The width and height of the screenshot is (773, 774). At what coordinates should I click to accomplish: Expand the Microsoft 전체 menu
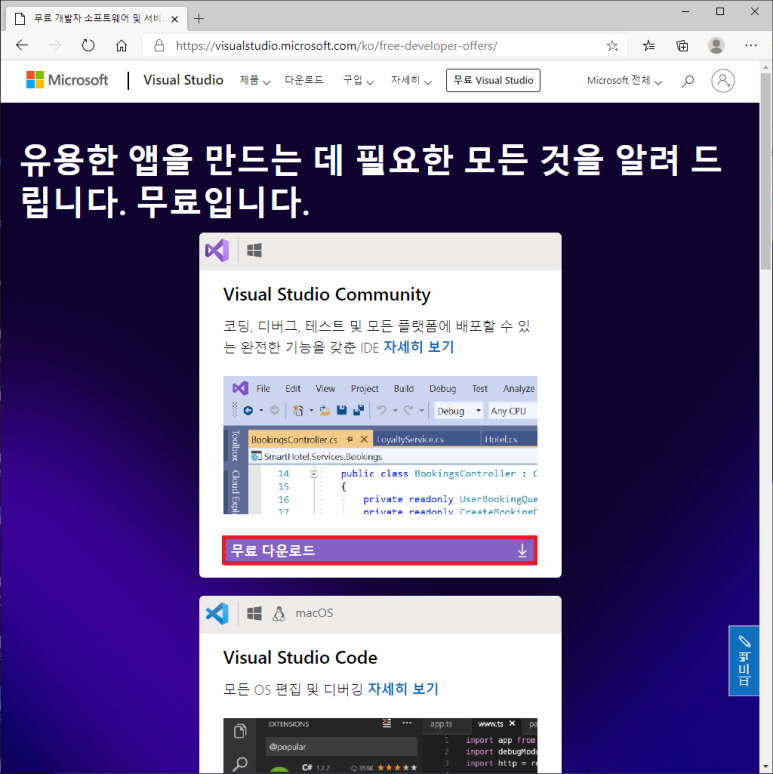(x=624, y=80)
